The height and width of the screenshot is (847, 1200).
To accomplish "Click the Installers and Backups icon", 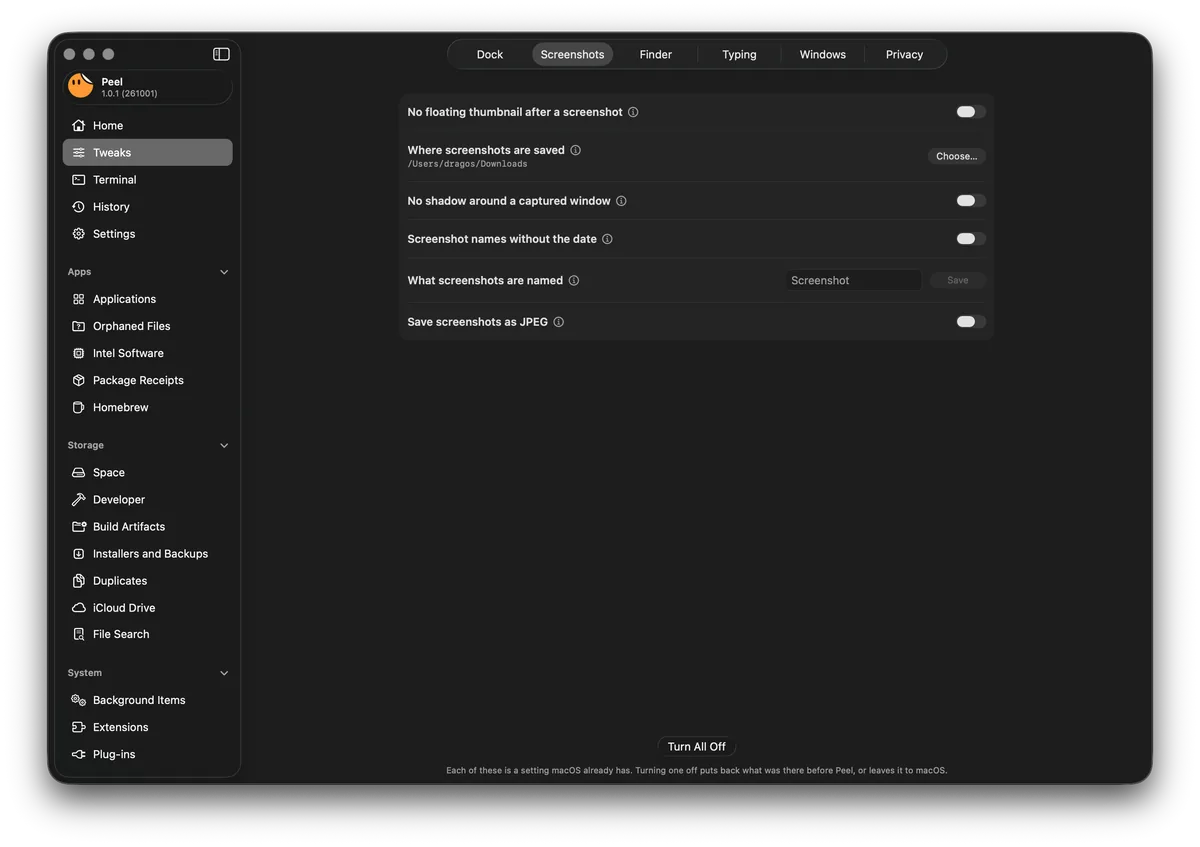I will pyautogui.click(x=79, y=553).
